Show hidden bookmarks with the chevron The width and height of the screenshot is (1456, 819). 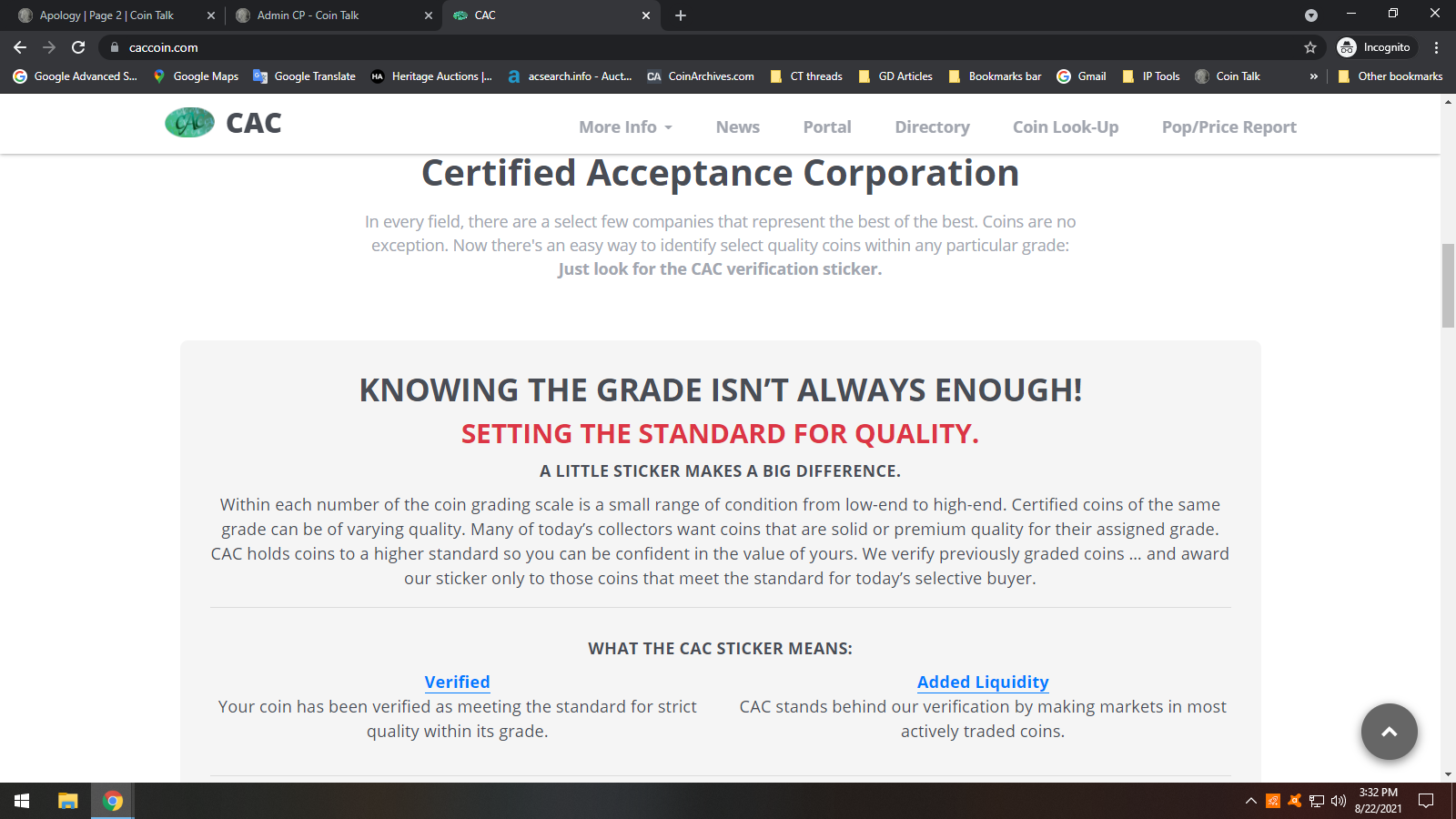point(1313,76)
